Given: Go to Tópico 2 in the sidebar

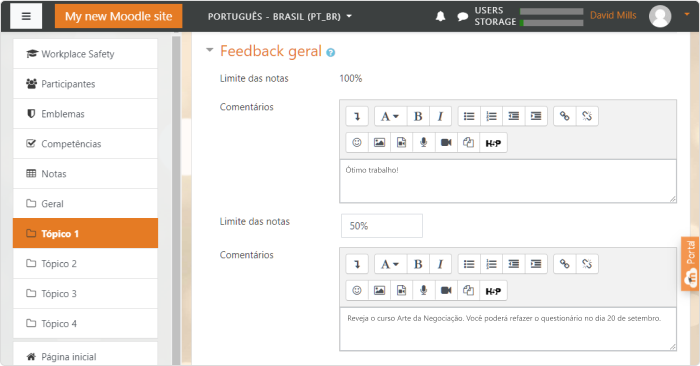Looking at the screenshot, I should (85, 263).
